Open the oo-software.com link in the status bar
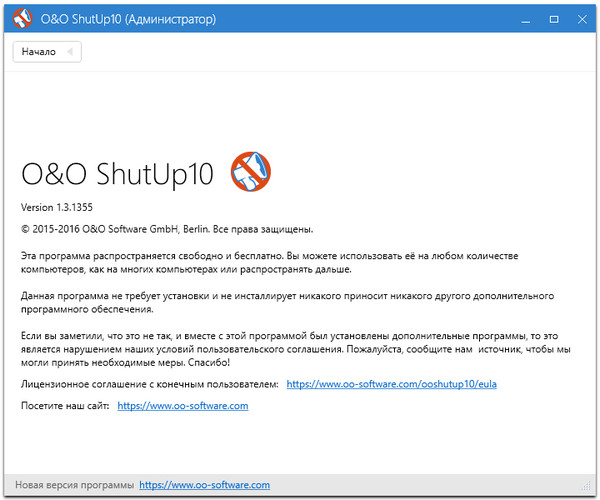Viewport: 600px width, 500px height. pos(204,485)
